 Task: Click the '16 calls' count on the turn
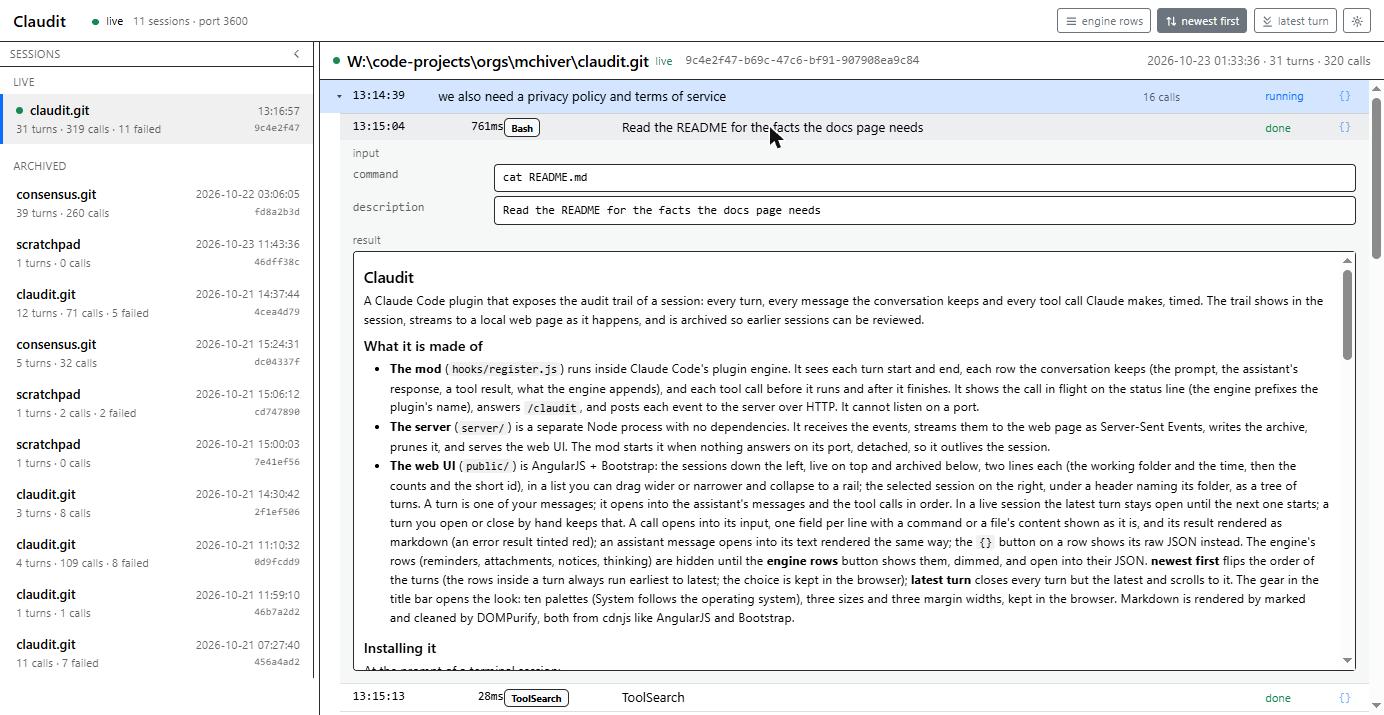tap(1161, 97)
